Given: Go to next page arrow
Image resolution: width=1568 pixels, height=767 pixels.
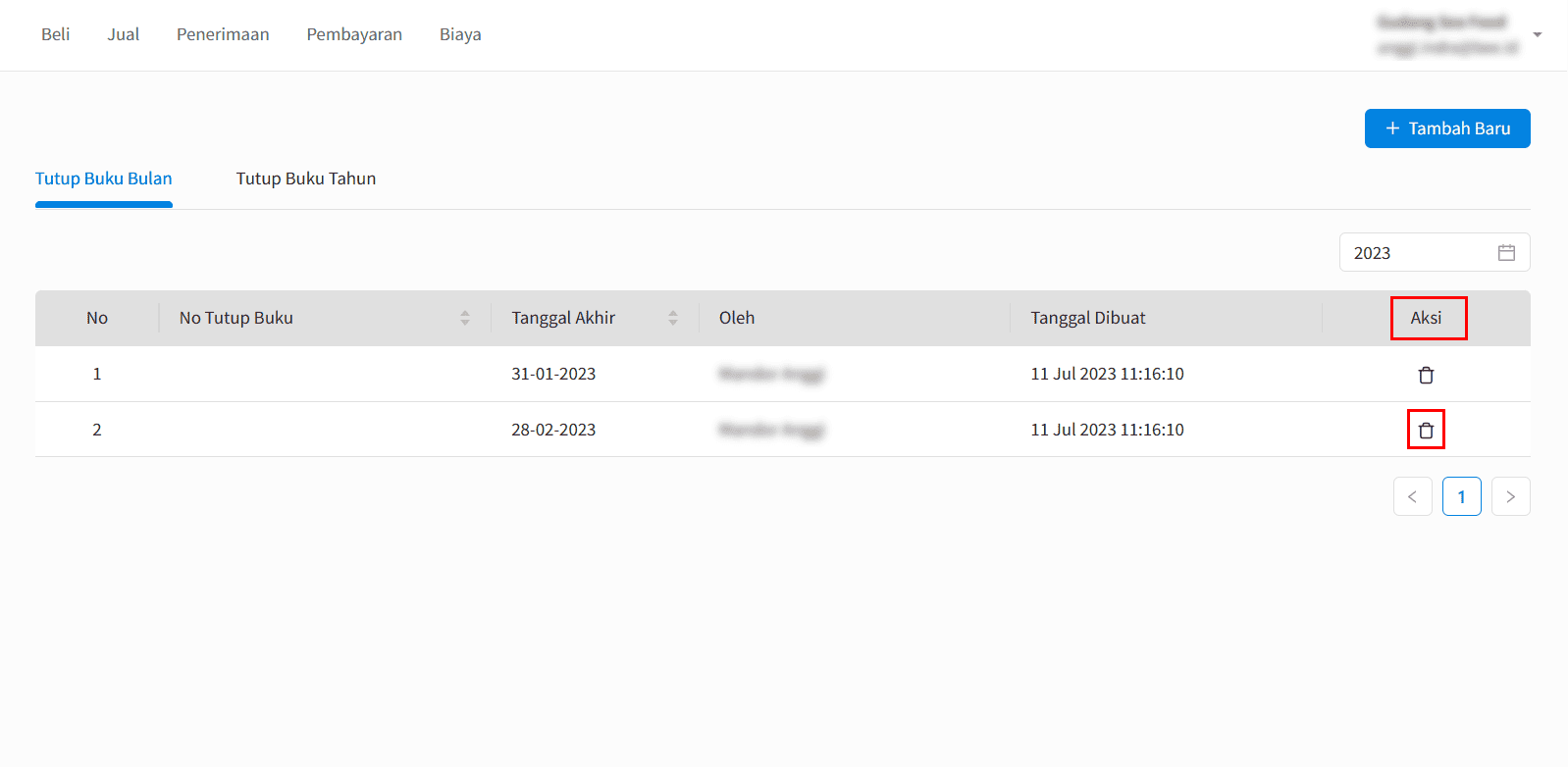Looking at the screenshot, I should [x=1511, y=496].
